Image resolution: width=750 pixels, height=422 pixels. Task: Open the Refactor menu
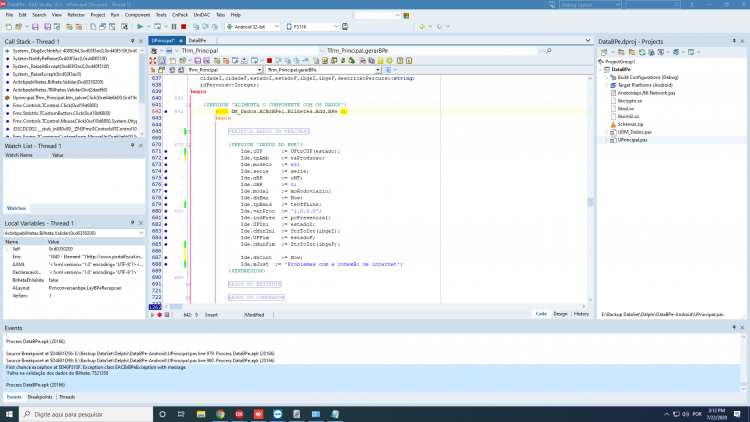pos(76,15)
